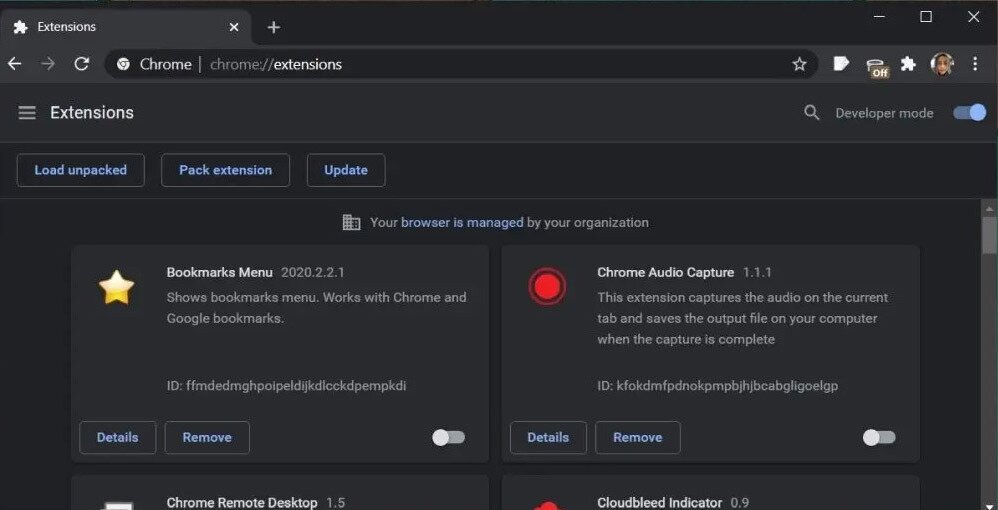Click the vertical scrollbar thumb
The width and height of the screenshot is (998, 510).
pos(989,235)
